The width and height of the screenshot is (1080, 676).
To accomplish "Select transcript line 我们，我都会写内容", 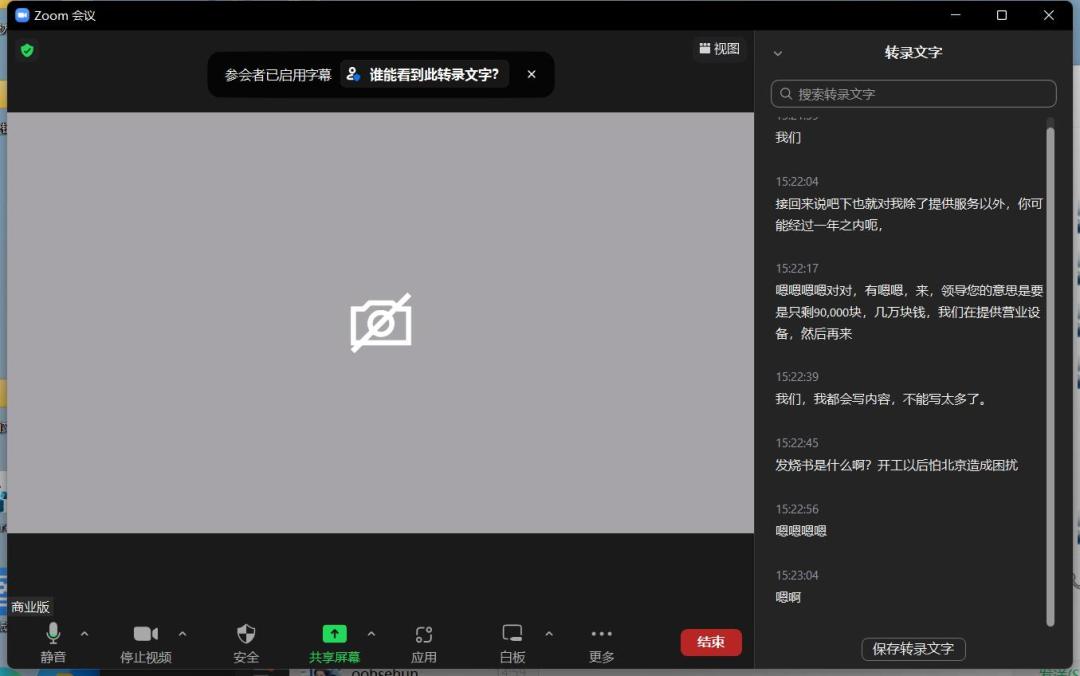I will (882, 399).
